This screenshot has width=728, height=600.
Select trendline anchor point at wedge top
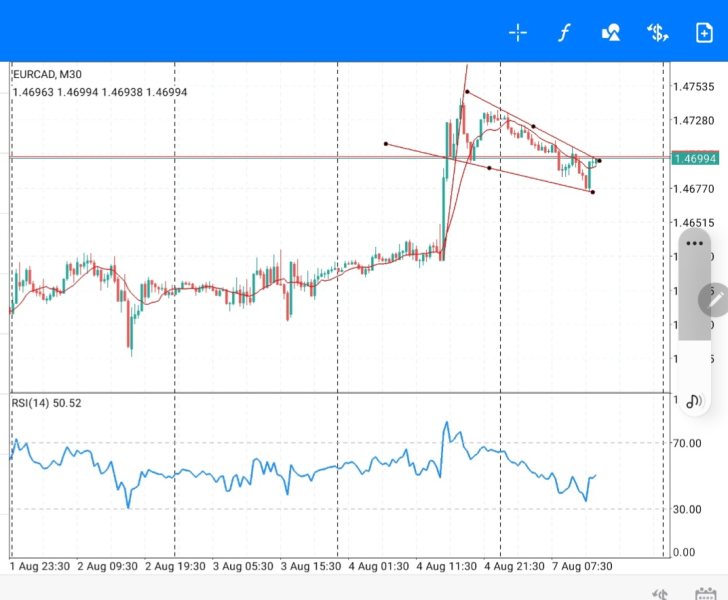tap(467, 92)
